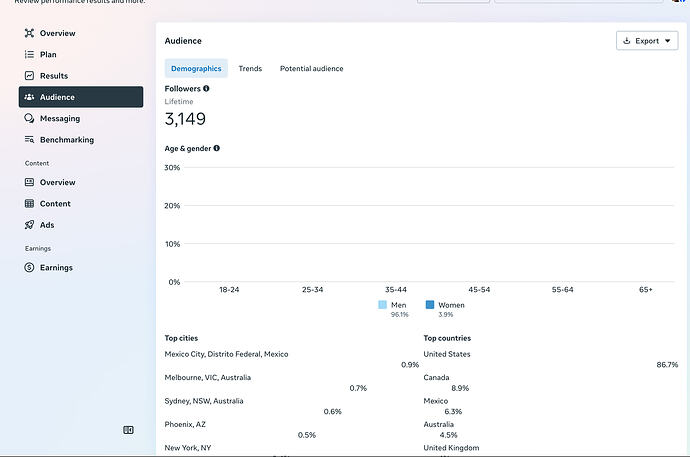The width and height of the screenshot is (690, 457).
Task: Open the Potential audience tab
Action: 312,69
